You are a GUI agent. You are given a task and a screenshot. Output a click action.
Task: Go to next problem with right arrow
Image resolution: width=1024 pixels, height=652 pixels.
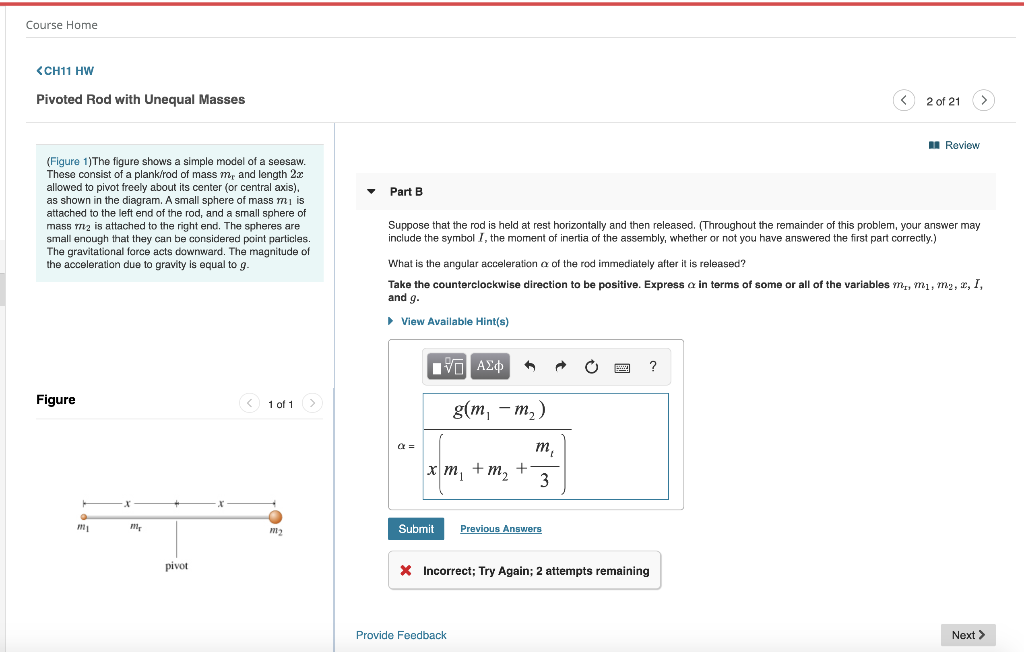[983, 100]
